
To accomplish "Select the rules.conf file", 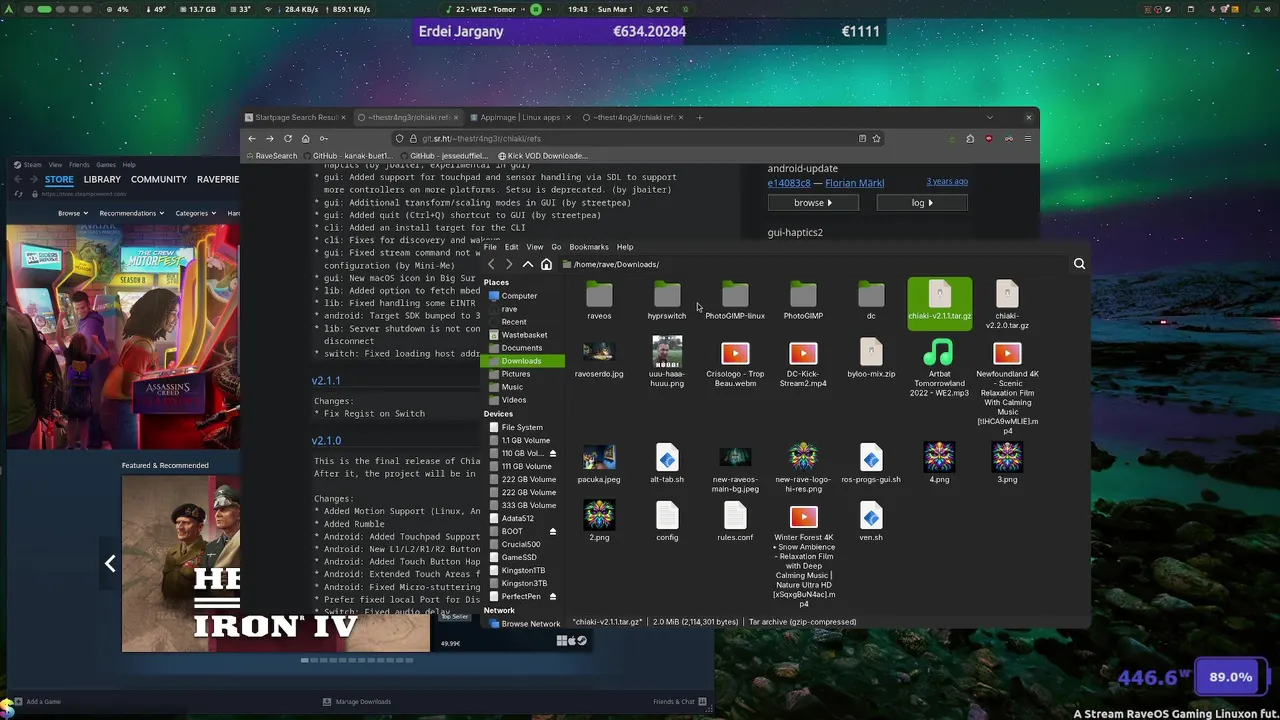I will (x=735, y=522).
